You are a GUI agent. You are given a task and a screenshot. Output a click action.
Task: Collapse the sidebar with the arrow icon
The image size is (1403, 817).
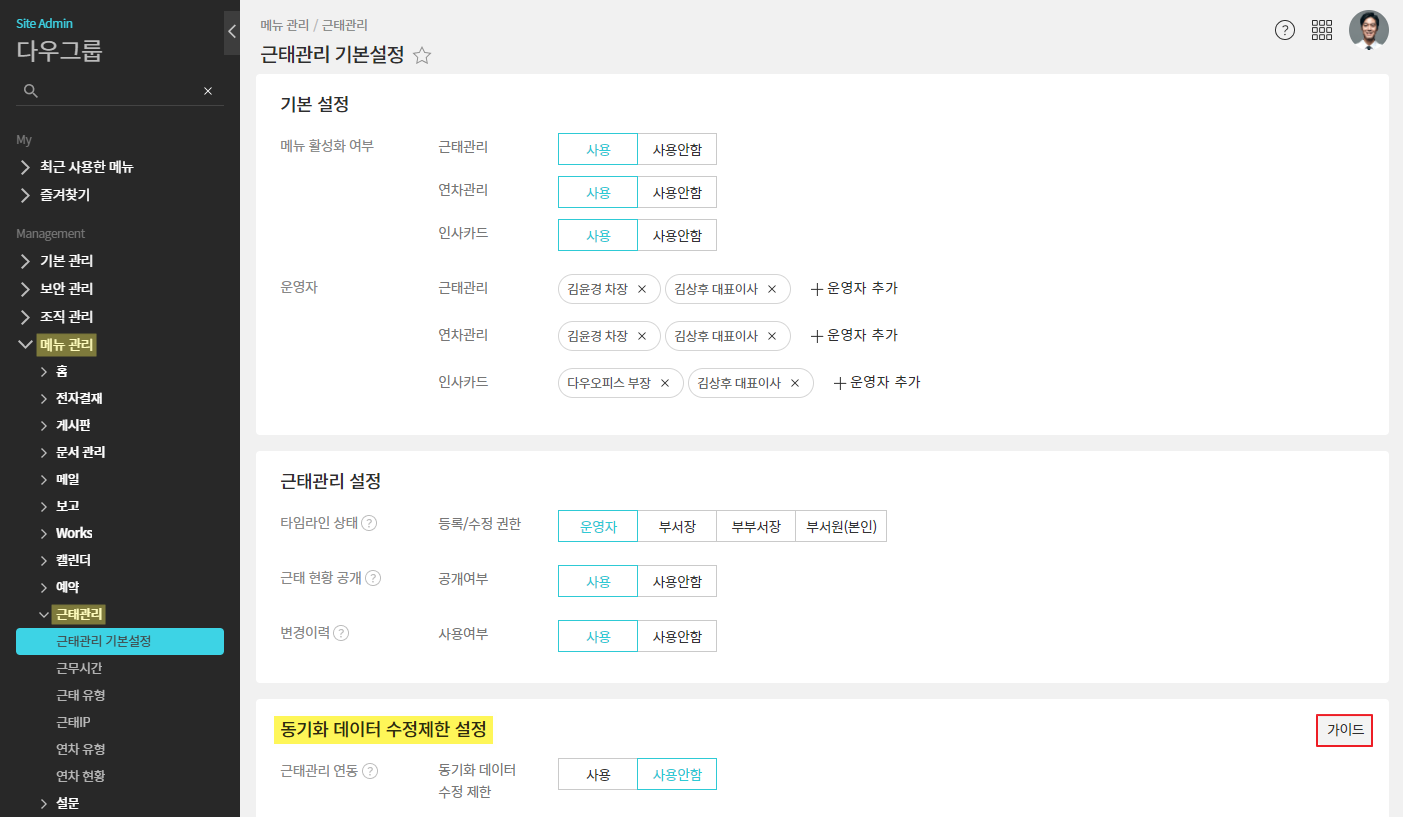(232, 31)
